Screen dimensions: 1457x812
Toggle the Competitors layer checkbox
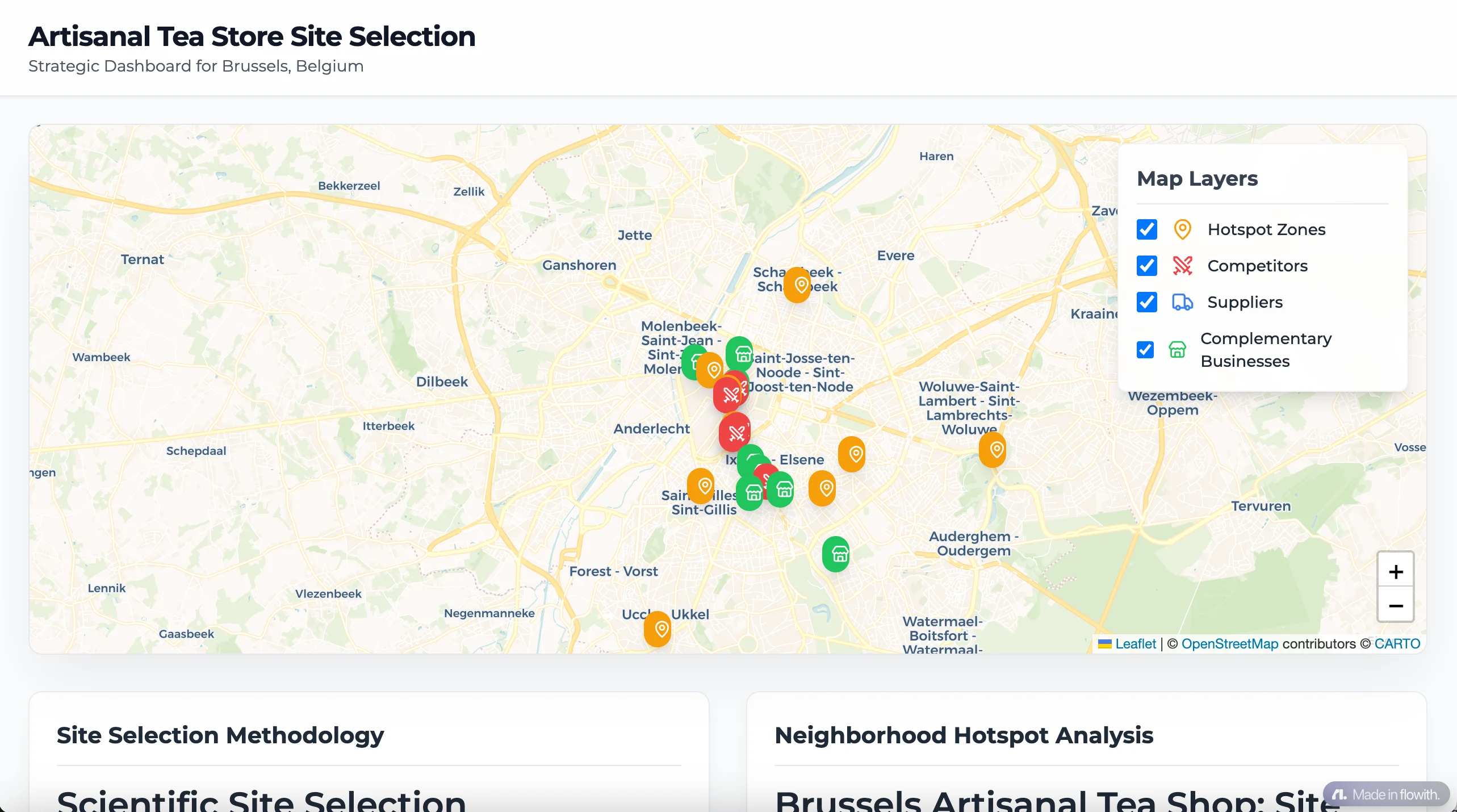click(1146, 266)
